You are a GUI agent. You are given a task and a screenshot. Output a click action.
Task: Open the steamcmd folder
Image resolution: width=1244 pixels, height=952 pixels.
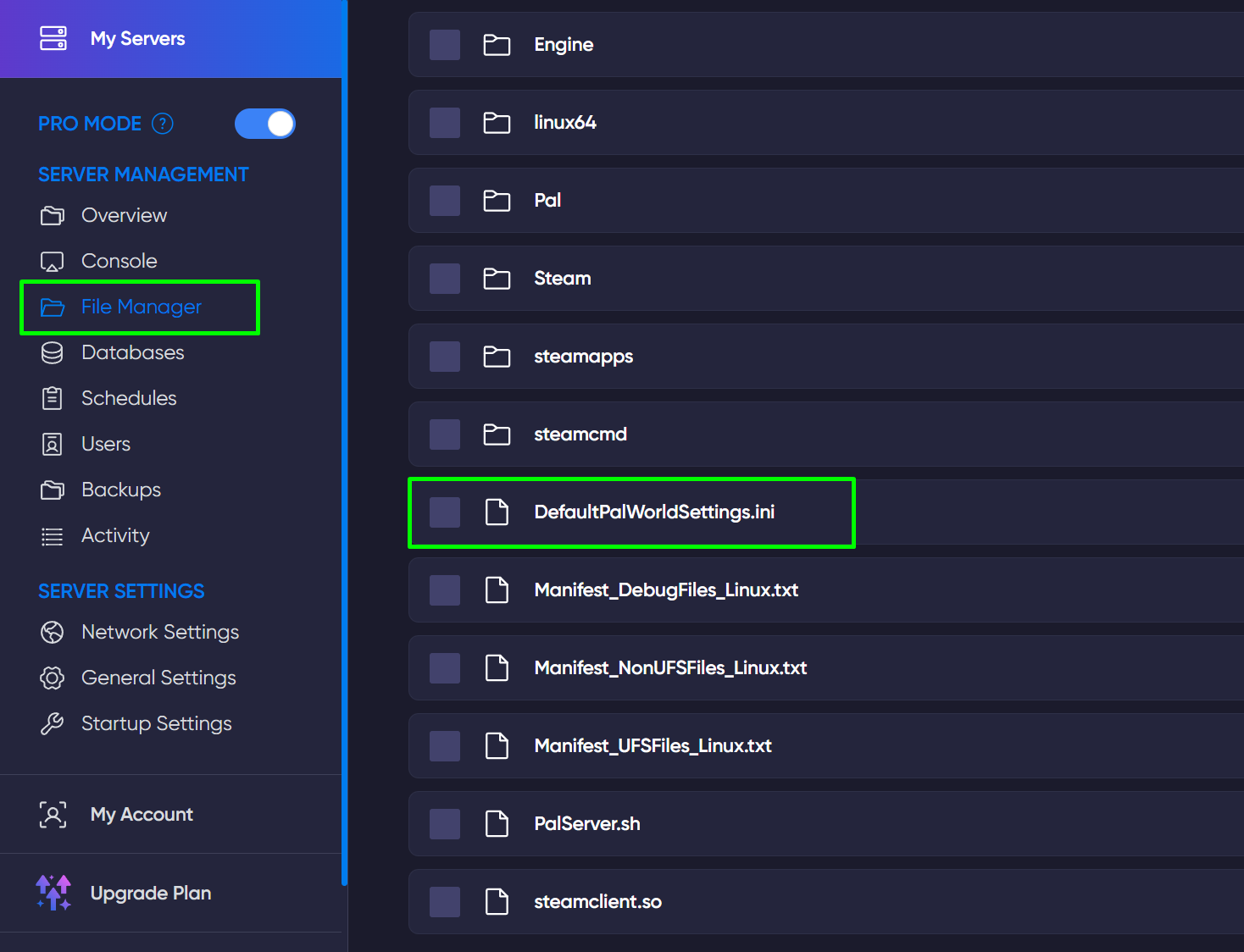click(580, 434)
